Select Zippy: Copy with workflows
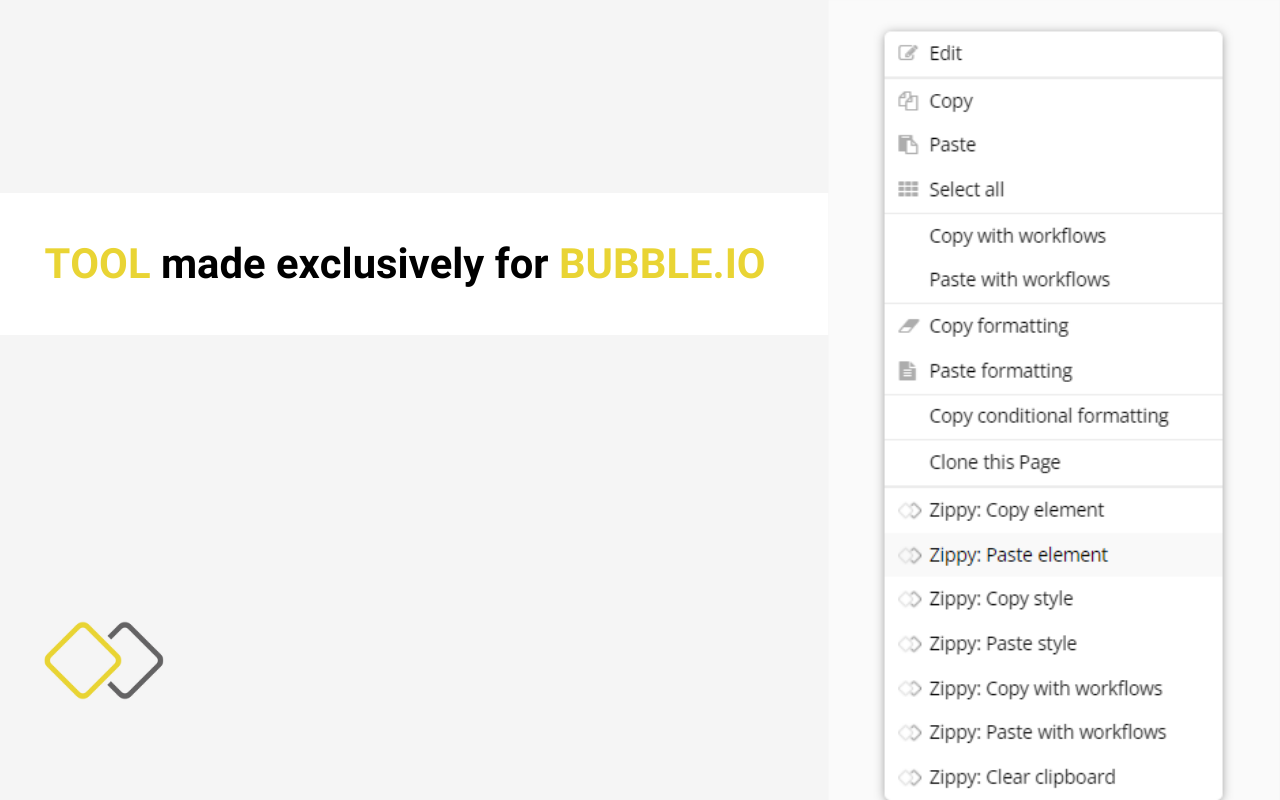The image size is (1280, 800). coord(1045,688)
